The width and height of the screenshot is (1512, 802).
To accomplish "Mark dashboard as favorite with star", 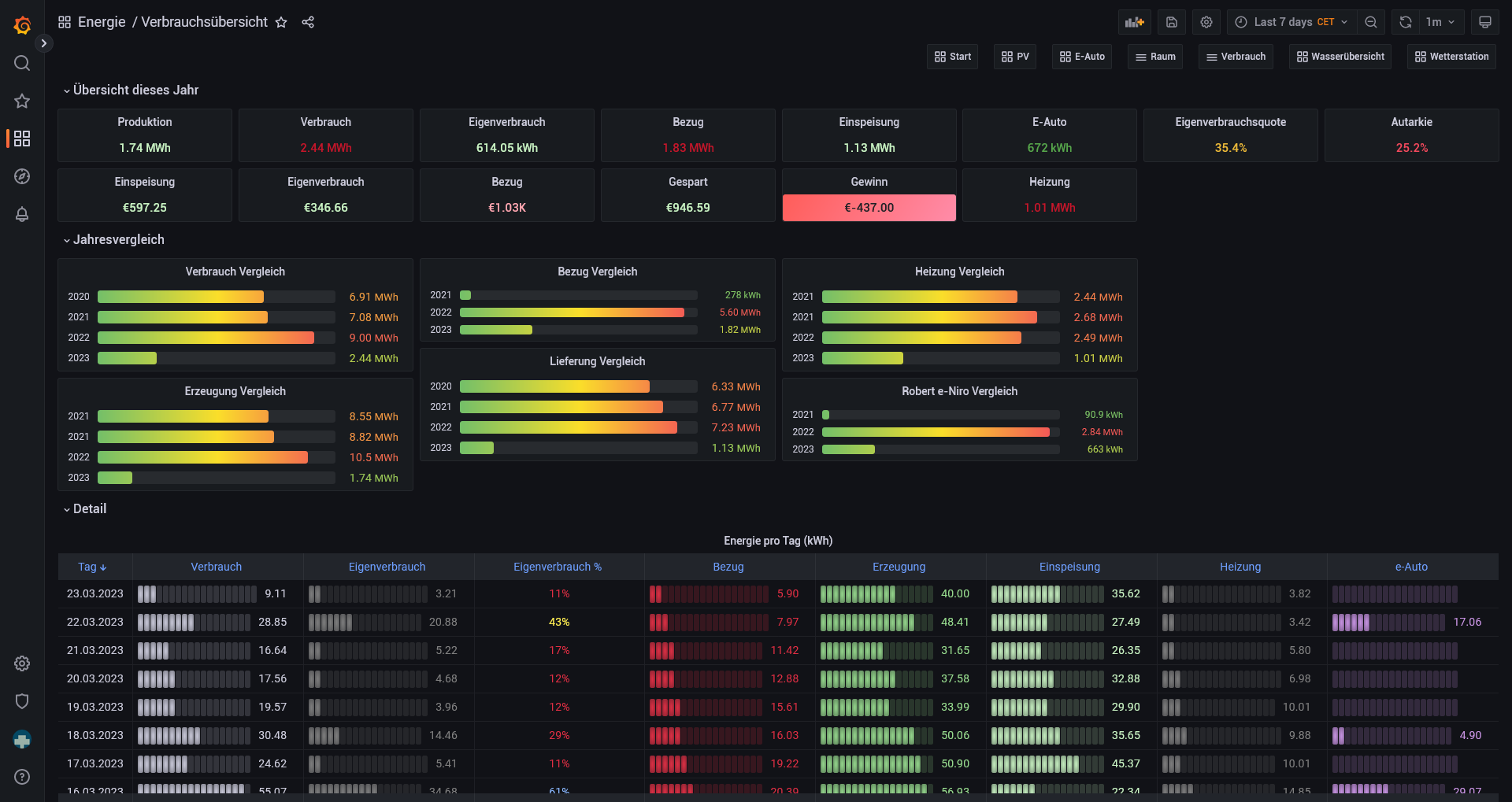I will (281, 22).
